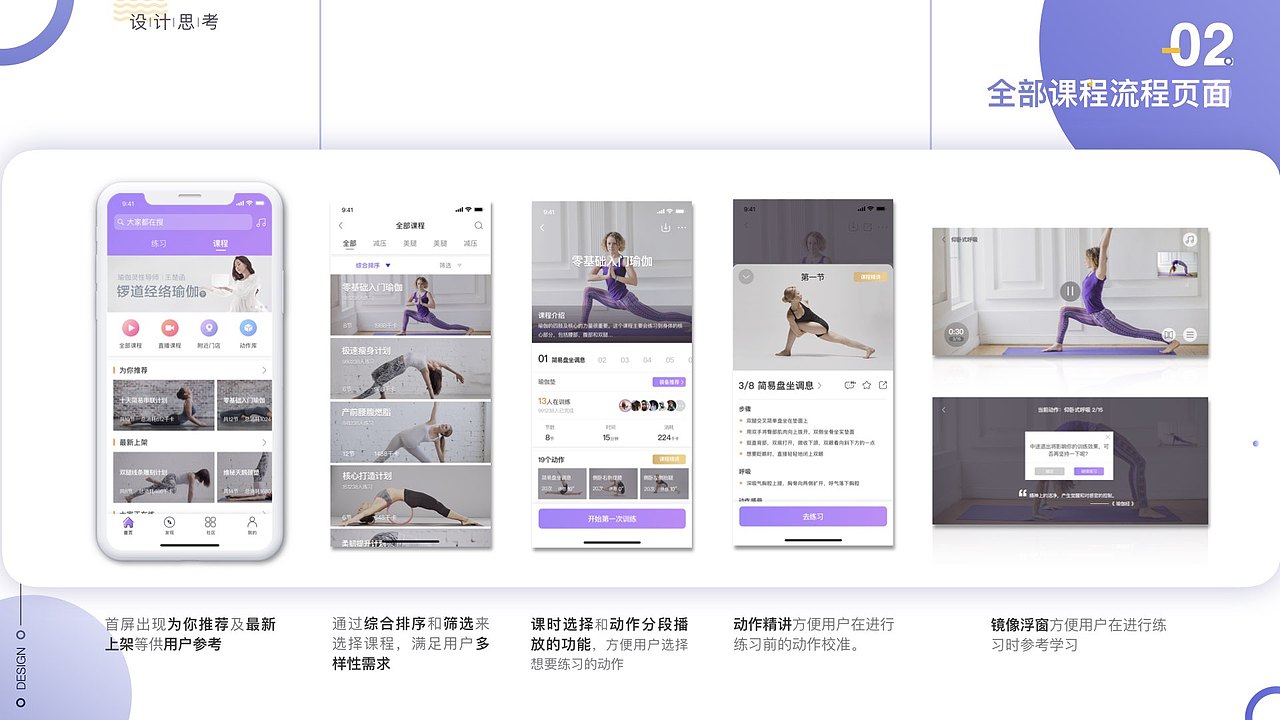Click the 大家都在搜 search field

(x=184, y=222)
